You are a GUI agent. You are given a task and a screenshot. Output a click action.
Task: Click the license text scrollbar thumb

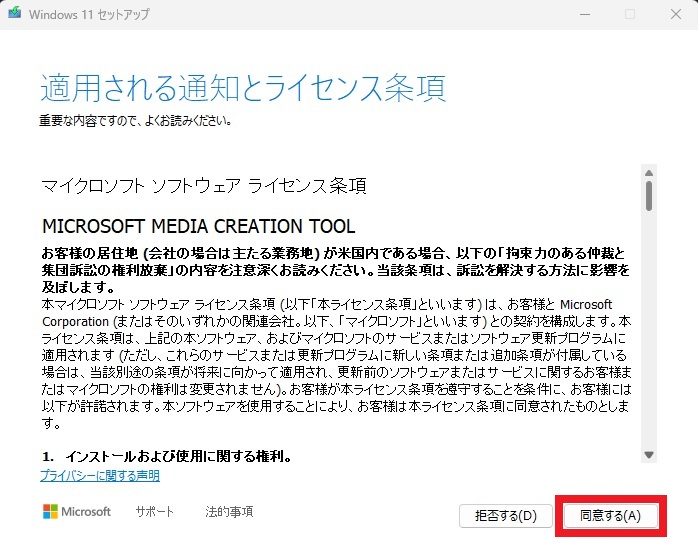click(x=649, y=195)
